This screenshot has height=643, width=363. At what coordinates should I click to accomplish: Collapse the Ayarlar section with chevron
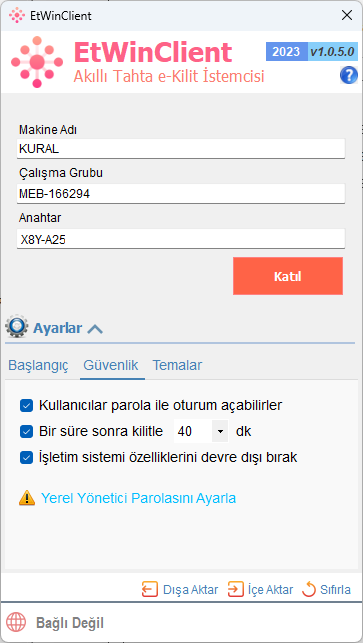pos(95,328)
